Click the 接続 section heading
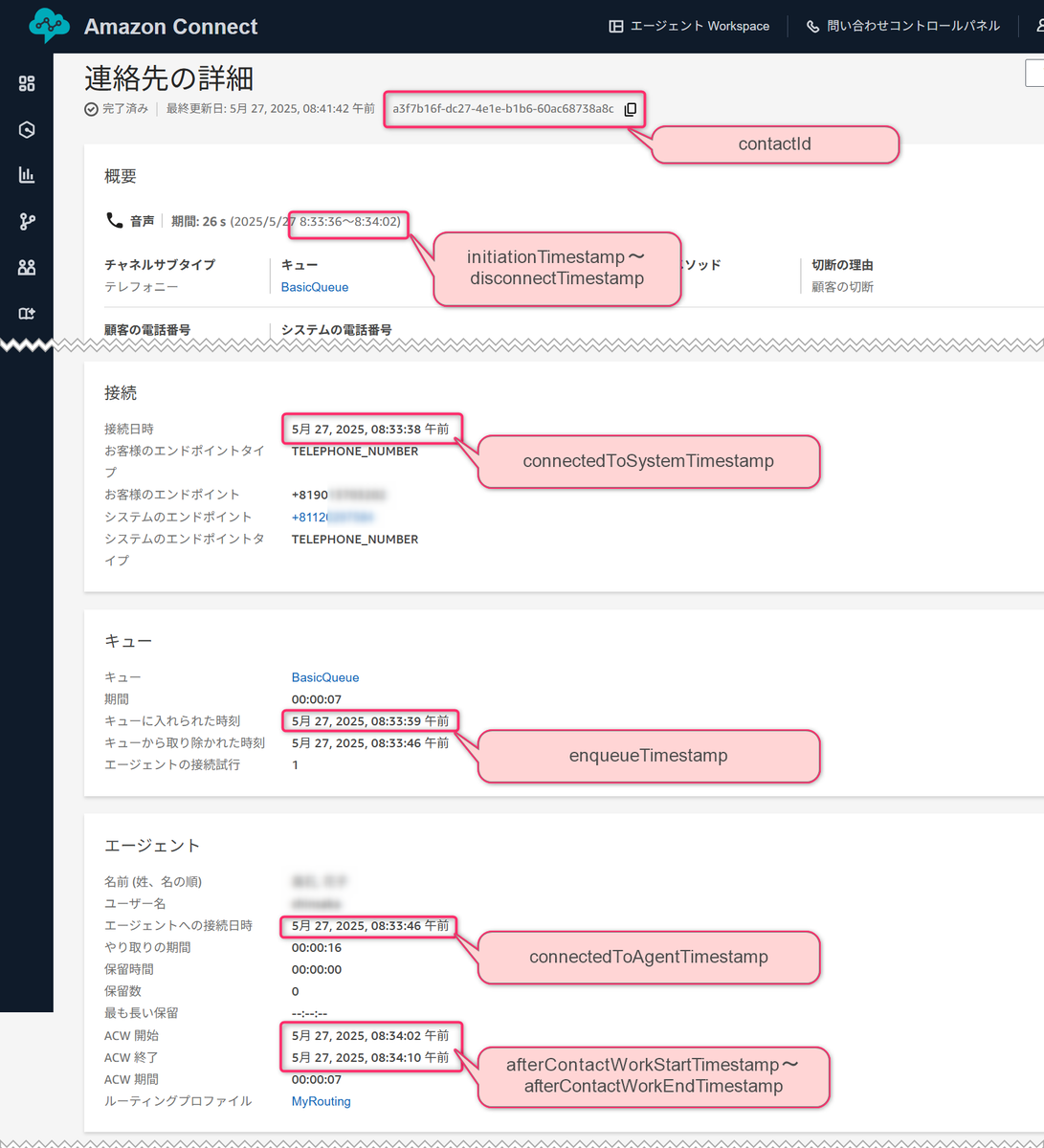Screen dimensions: 1044x1148 (x=121, y=392)
